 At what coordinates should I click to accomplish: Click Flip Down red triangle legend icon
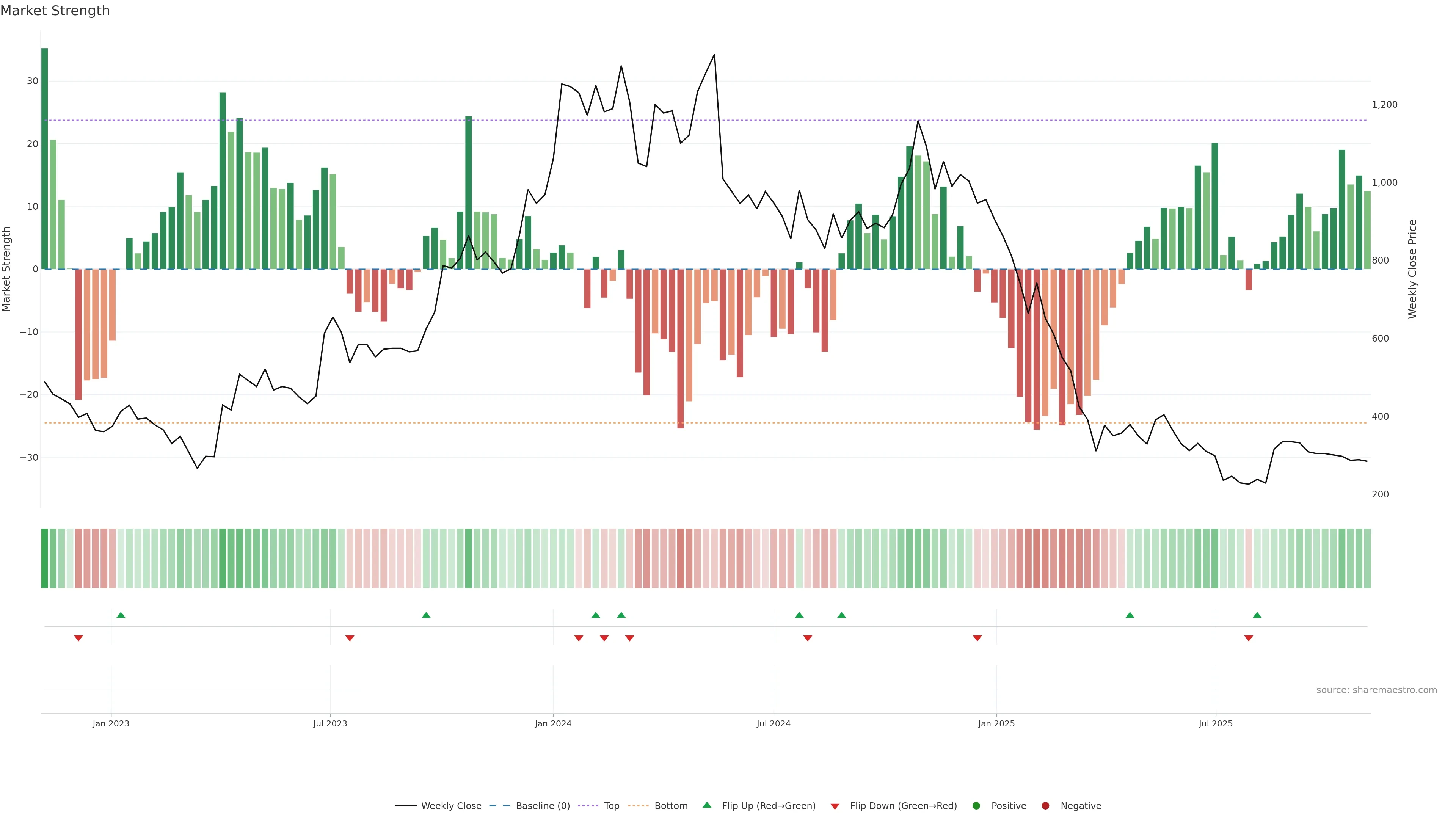(x=835, y=806)
